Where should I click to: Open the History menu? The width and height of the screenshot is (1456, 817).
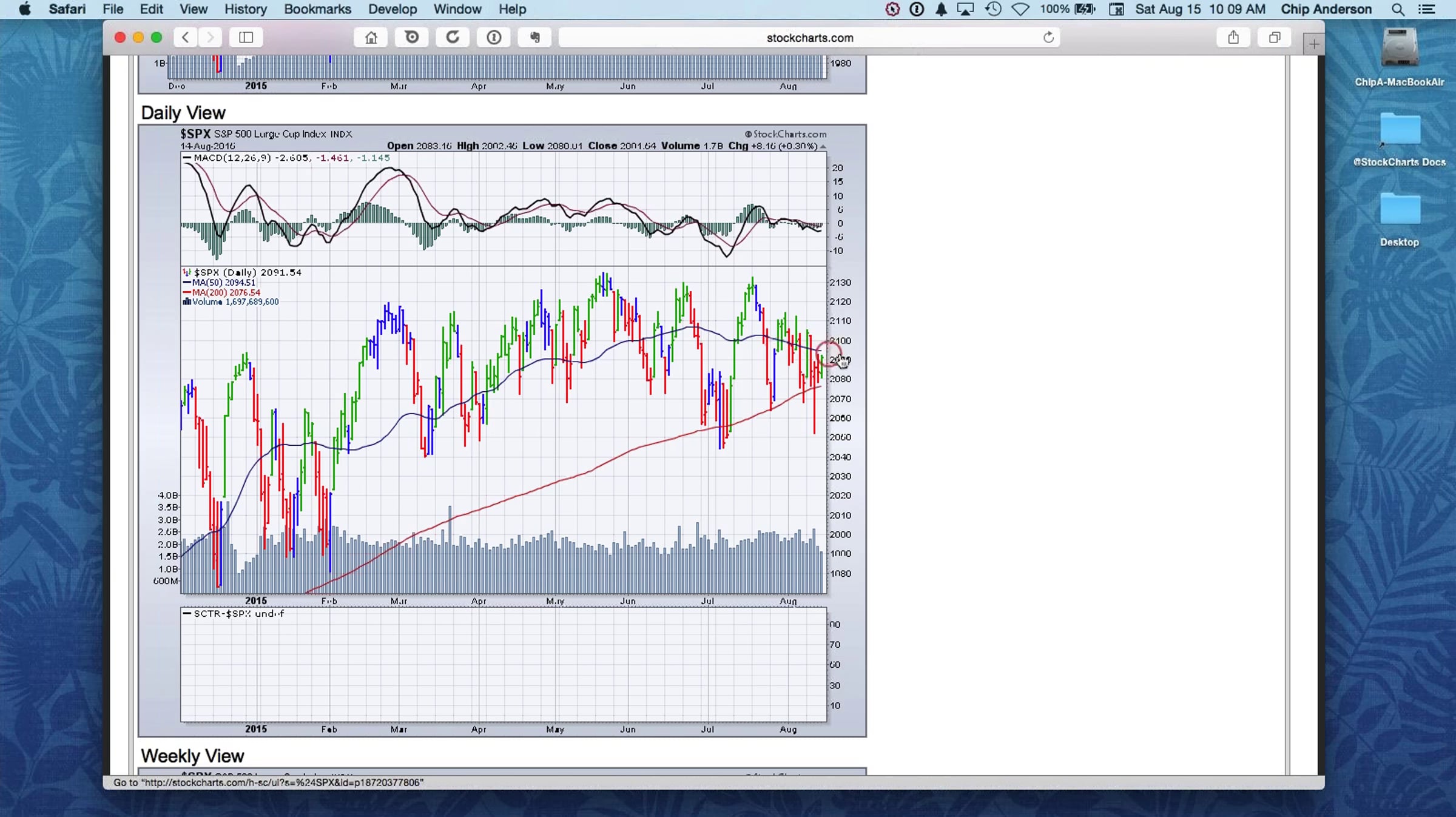[246, 9]
